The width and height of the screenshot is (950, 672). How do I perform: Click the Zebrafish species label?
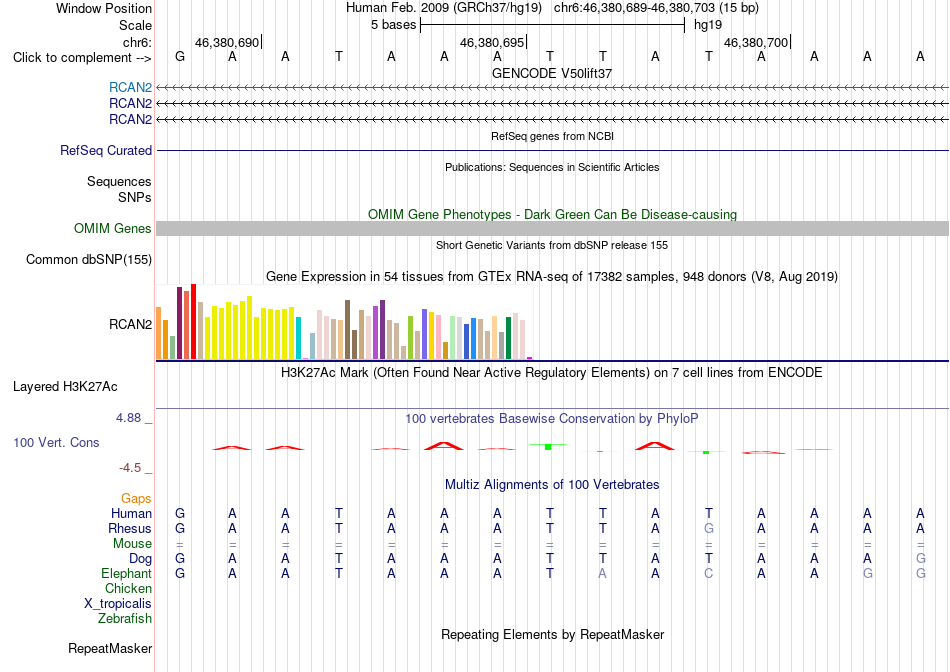click(x=125, y=619)
